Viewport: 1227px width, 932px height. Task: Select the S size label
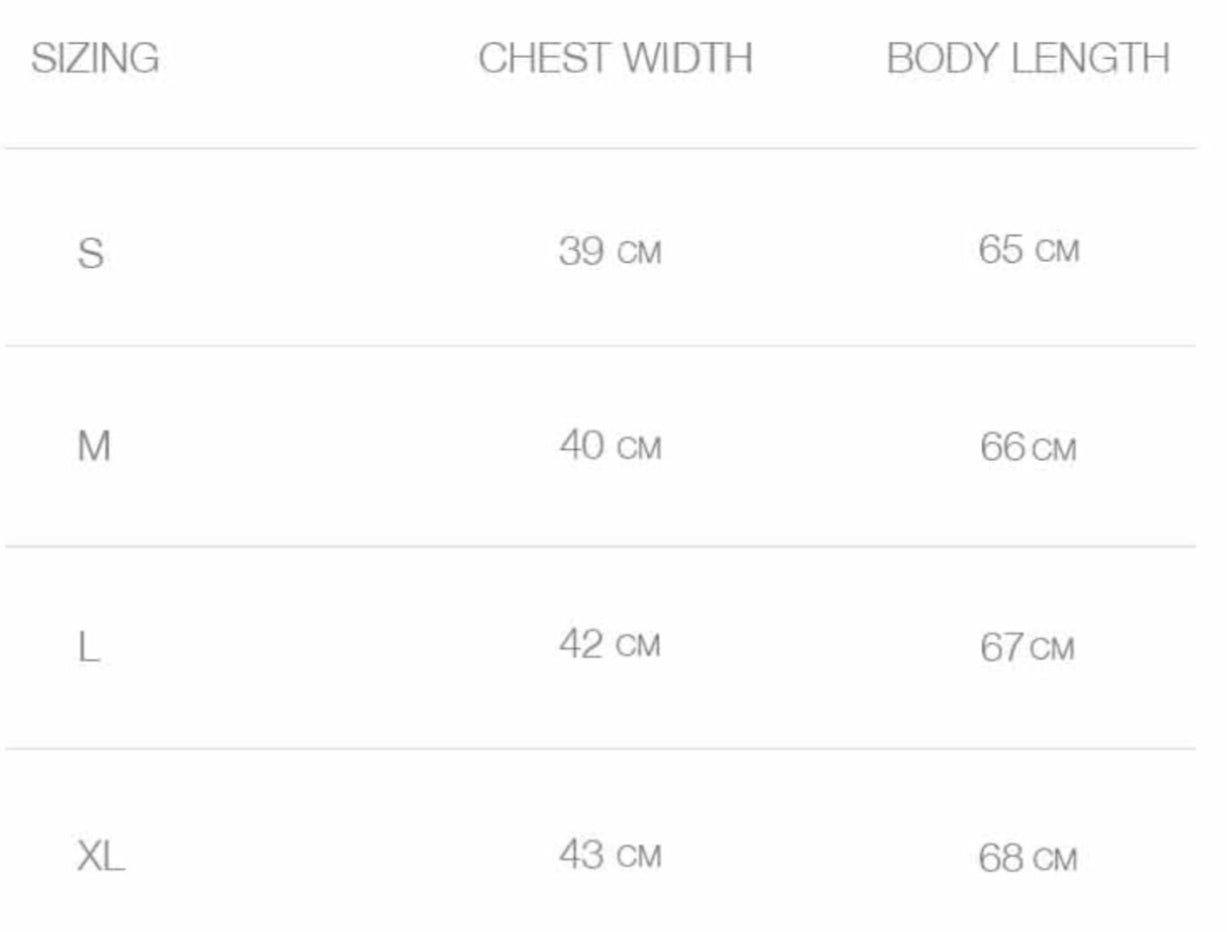90,254
